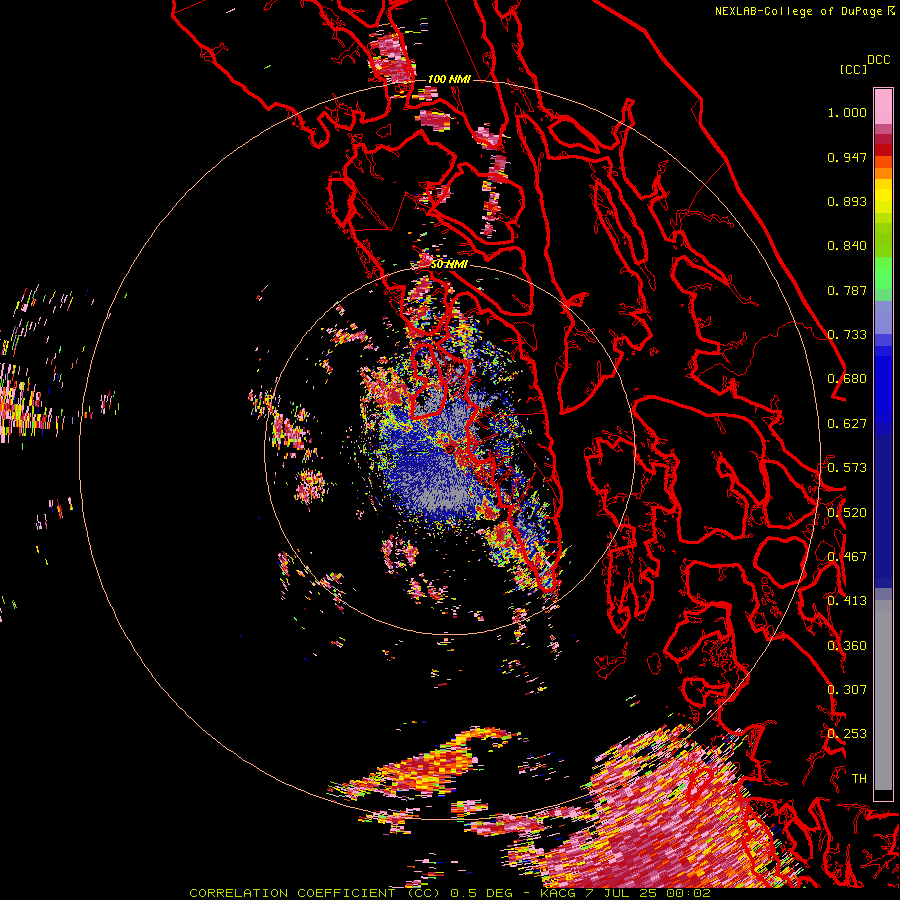Viewport: 900px width, 900px height.
Task: Select the 0.627 scale value
Action: pyautogui.click(x=847, y=424)
